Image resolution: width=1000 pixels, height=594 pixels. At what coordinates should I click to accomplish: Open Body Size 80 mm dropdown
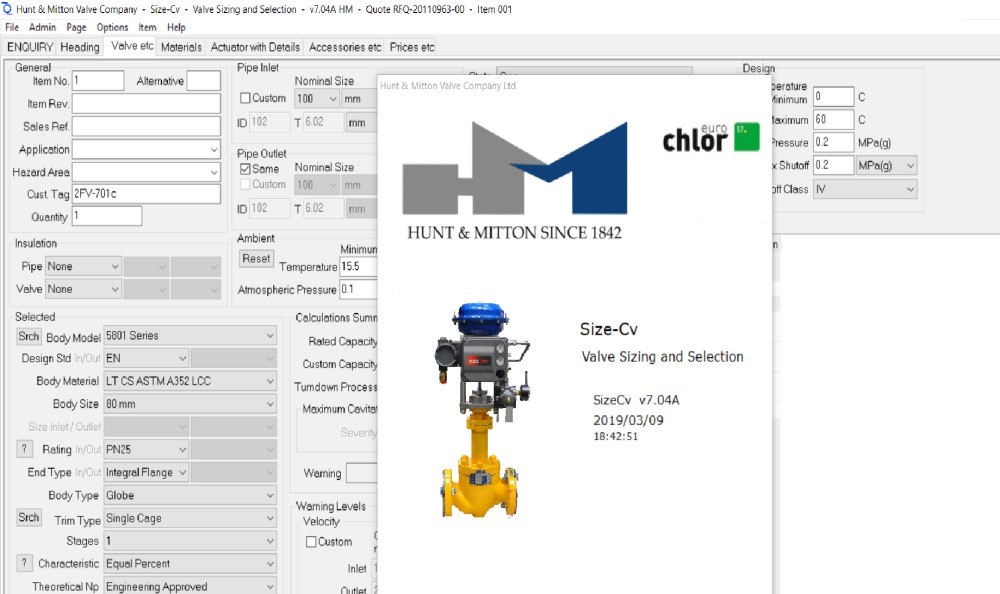(190, 404)
